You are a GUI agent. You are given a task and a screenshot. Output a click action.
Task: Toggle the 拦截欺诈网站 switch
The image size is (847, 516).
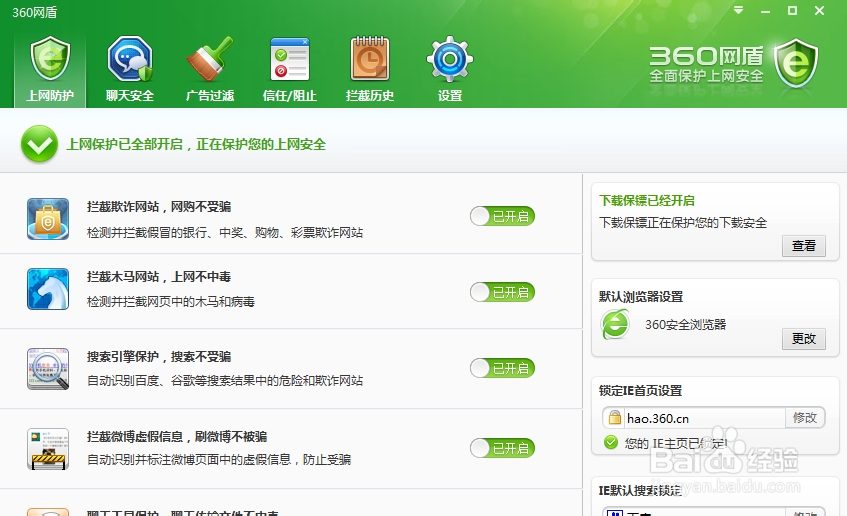click(502, 216)
